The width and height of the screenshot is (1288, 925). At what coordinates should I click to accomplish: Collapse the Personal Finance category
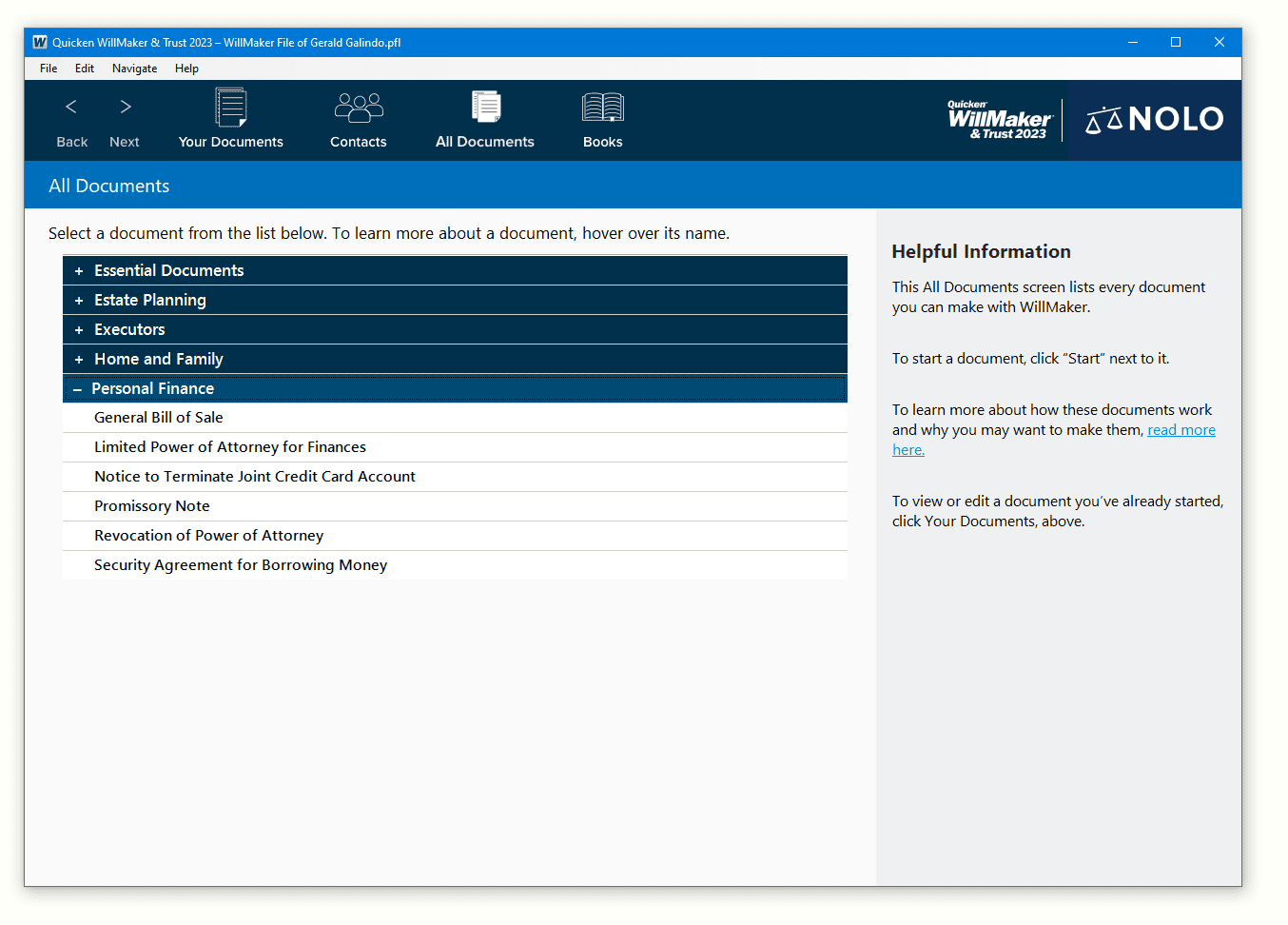point(152,388)
